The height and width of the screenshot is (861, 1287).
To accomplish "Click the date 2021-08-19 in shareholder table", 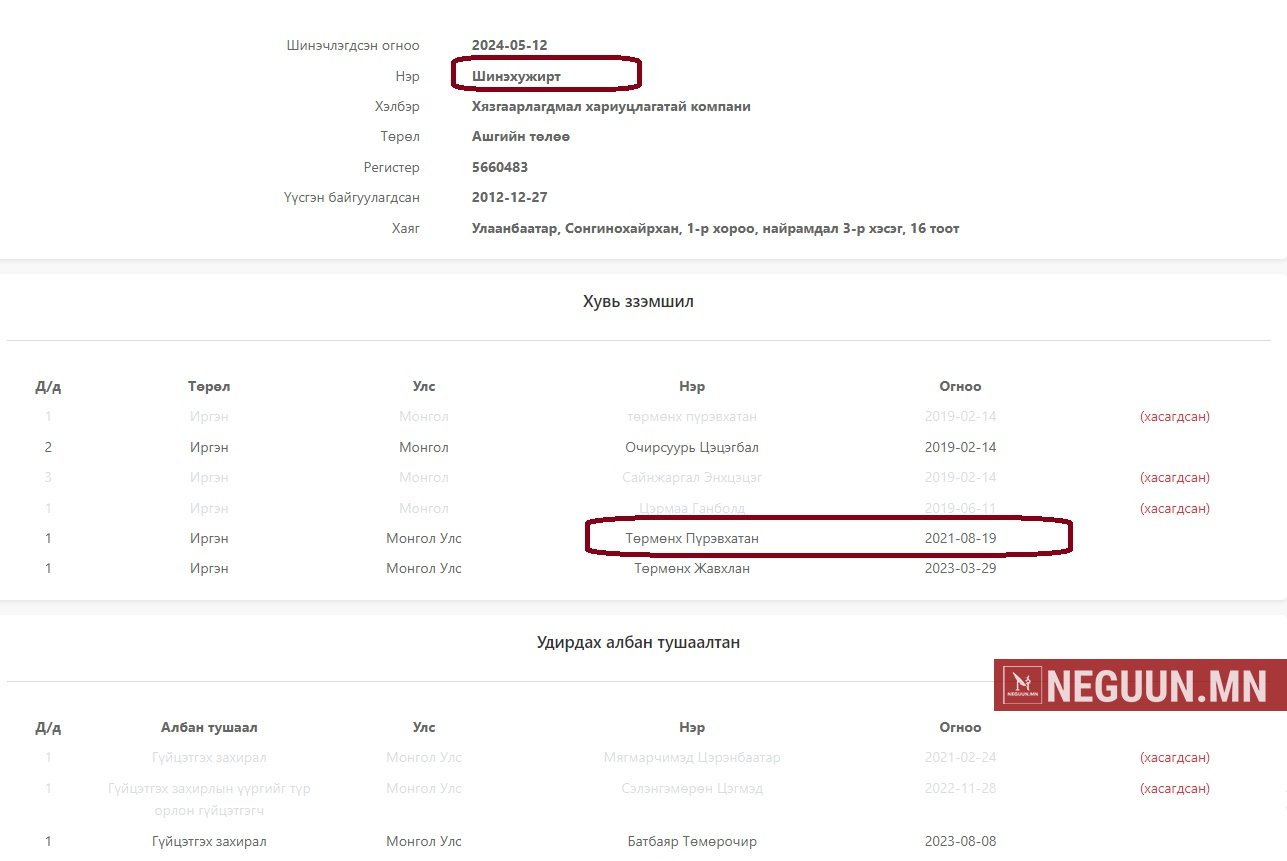I will click(x=960, y=538).
